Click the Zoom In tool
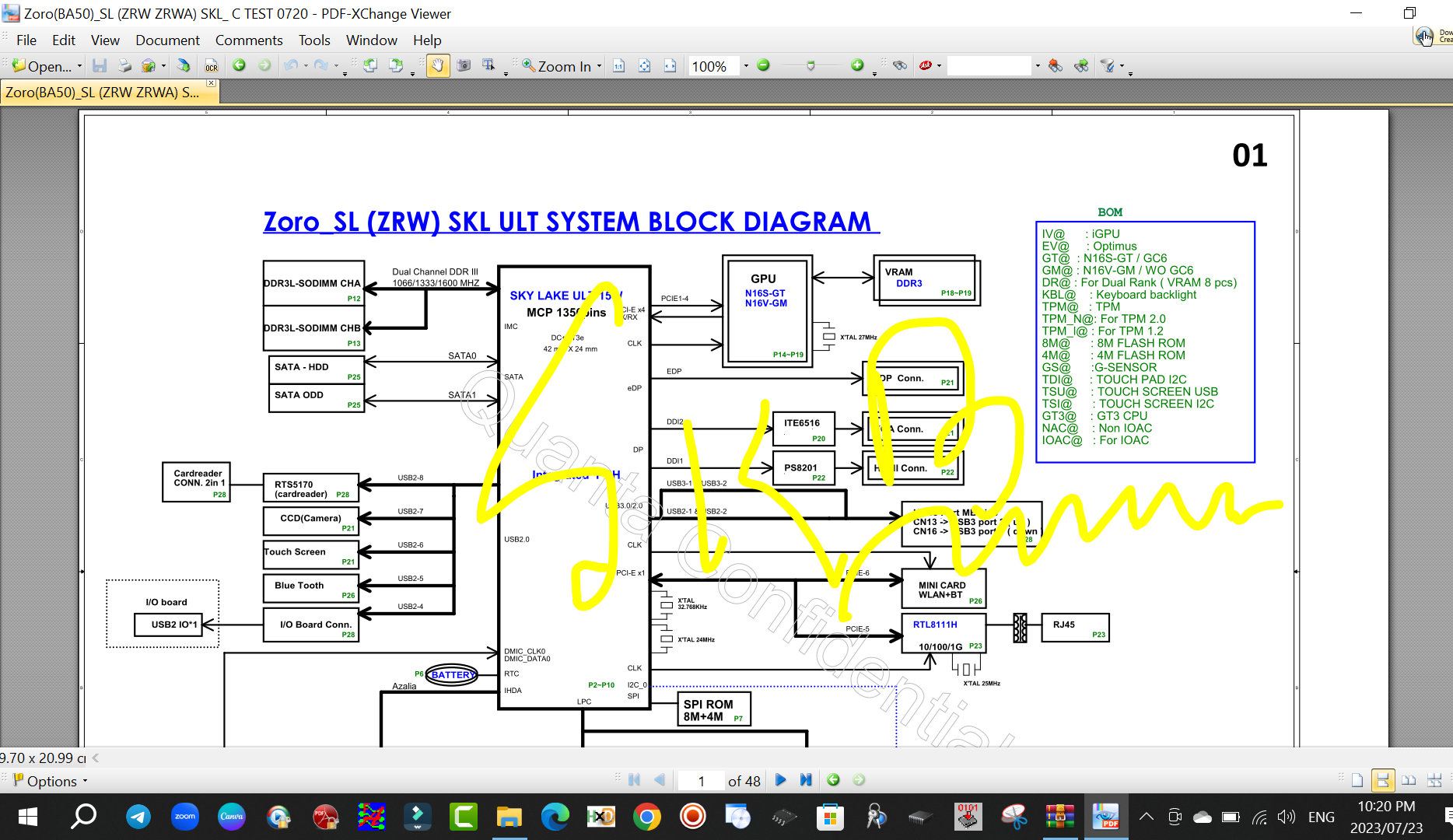Image resolution: width=1453 pixels, height=840 pixels. point(556,66)
